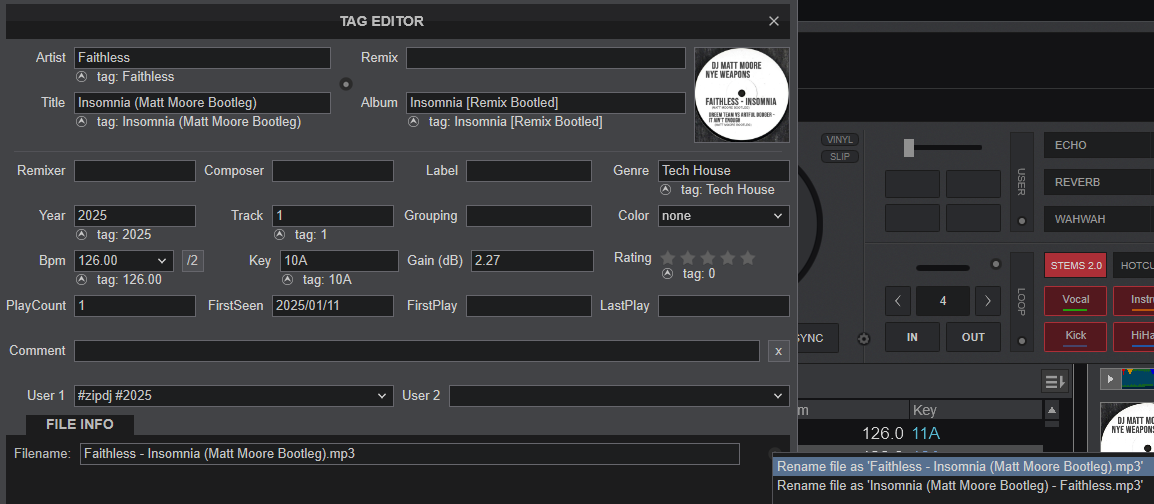1154x504 pixels.
Task: Click the tag arrow icon under Album
Action: pyautogui.click(x=413, y=122)
